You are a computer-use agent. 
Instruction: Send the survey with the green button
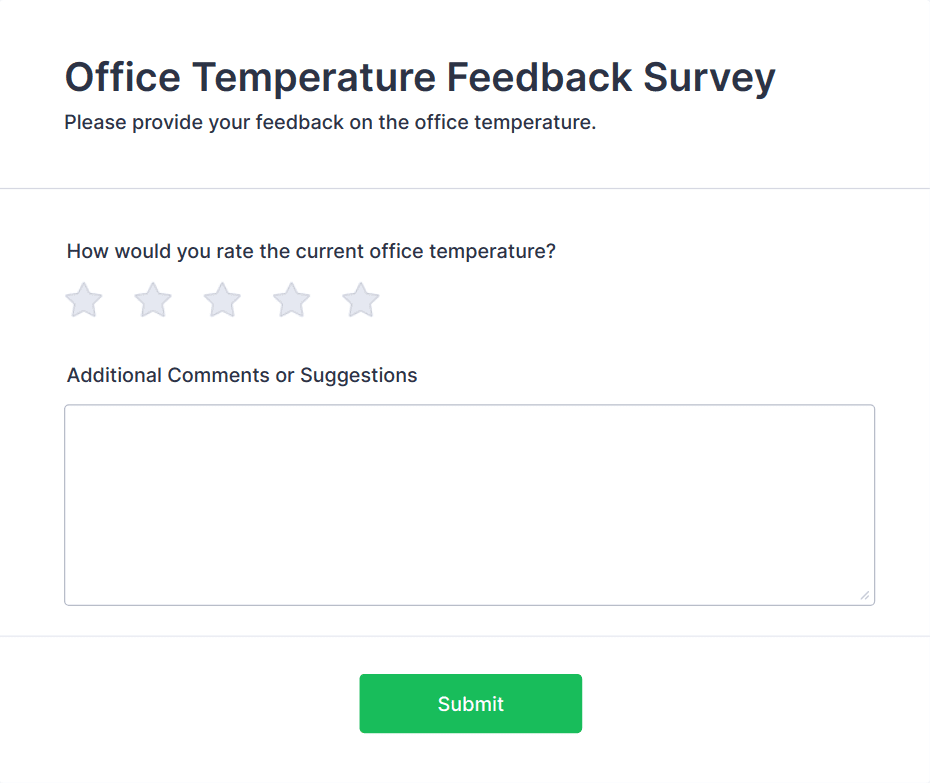470,704
